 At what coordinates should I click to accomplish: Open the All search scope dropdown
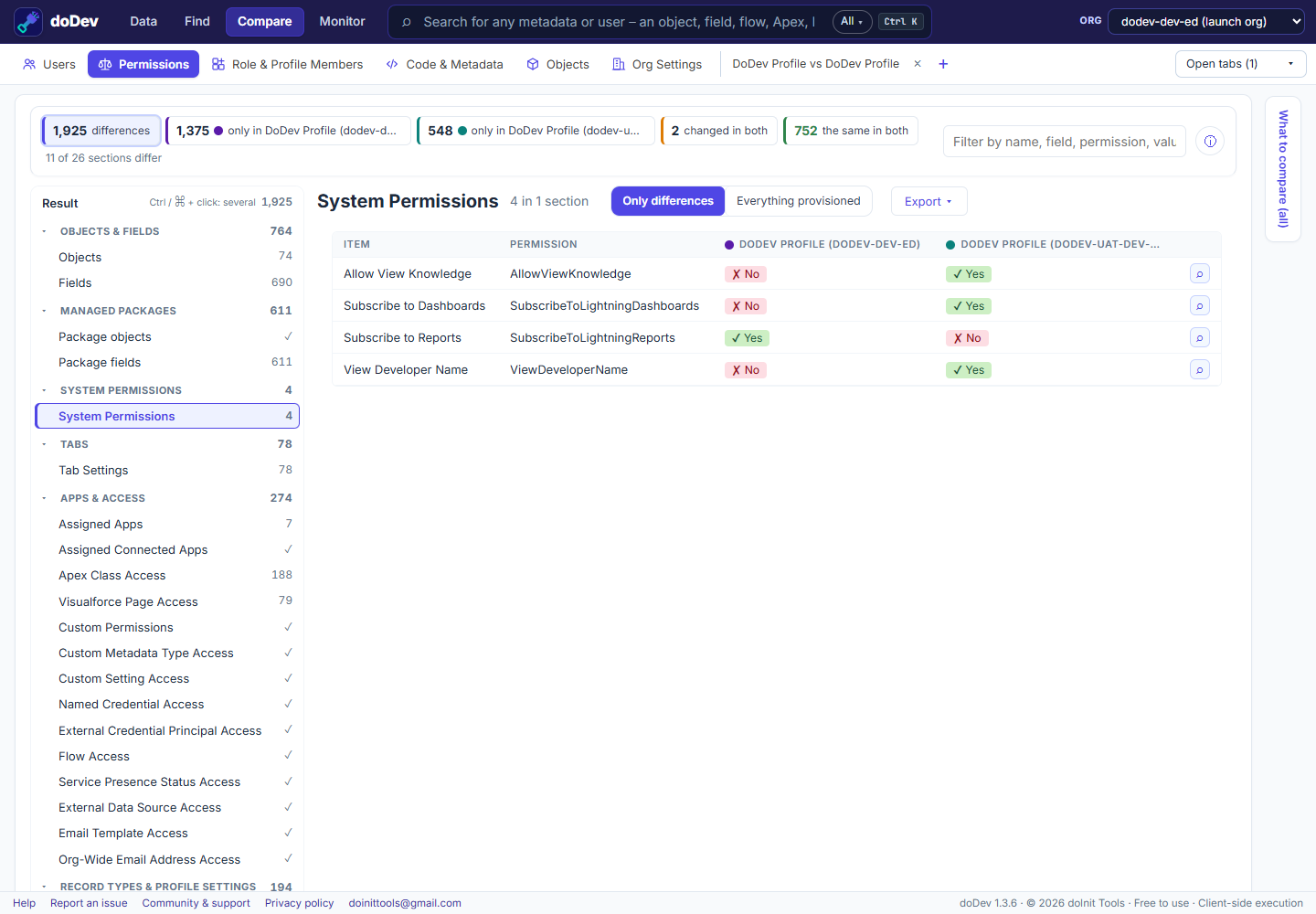pos(852,21)
